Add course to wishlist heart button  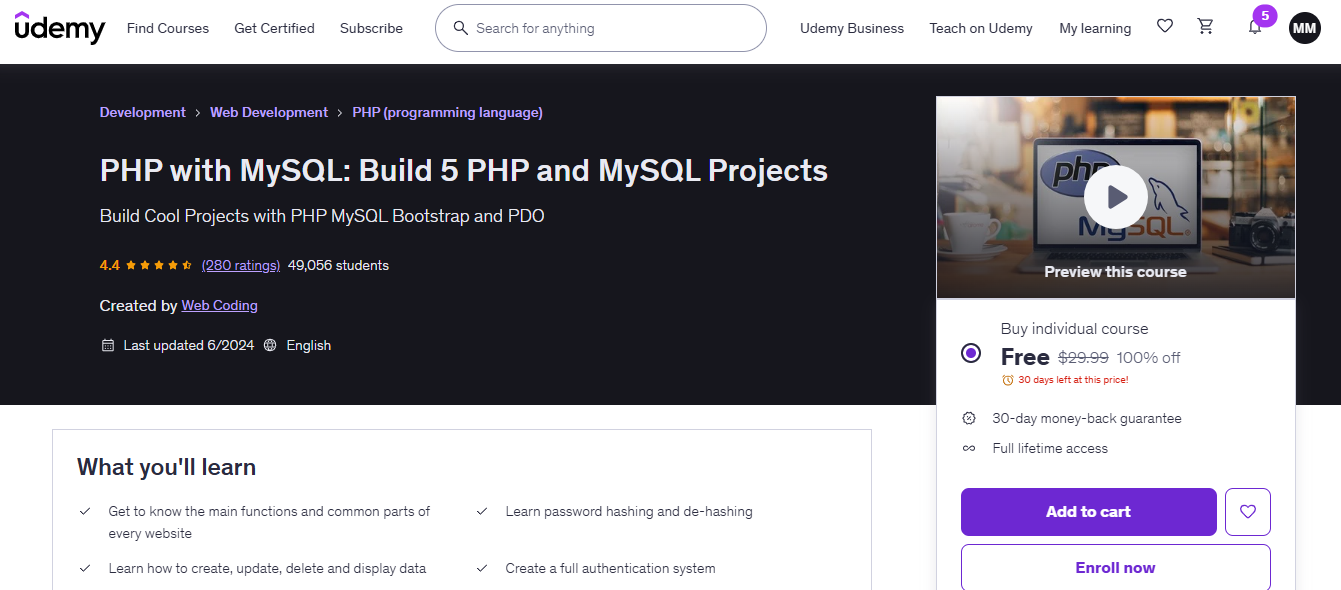tap(1247, 512)
